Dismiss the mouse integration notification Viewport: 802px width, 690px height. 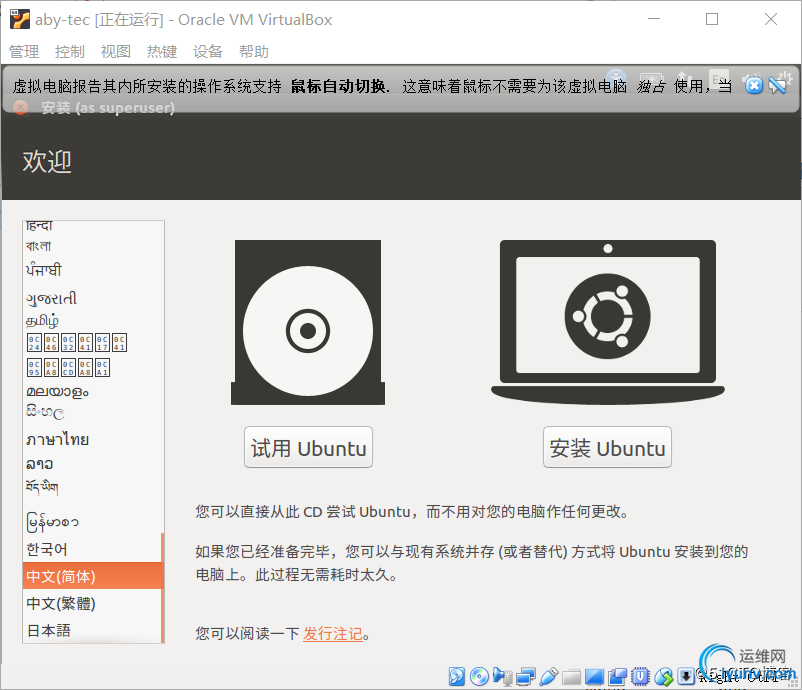coord(754,85)
